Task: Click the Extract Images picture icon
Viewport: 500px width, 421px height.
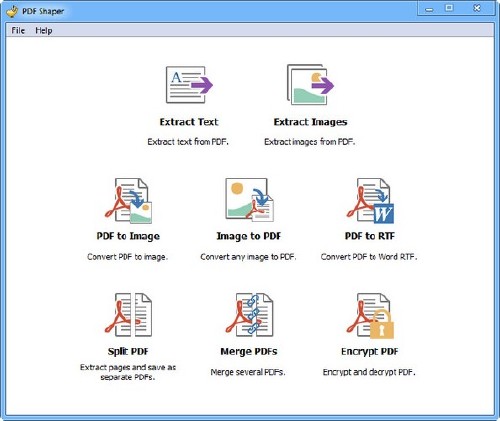Action: [310, 85]
